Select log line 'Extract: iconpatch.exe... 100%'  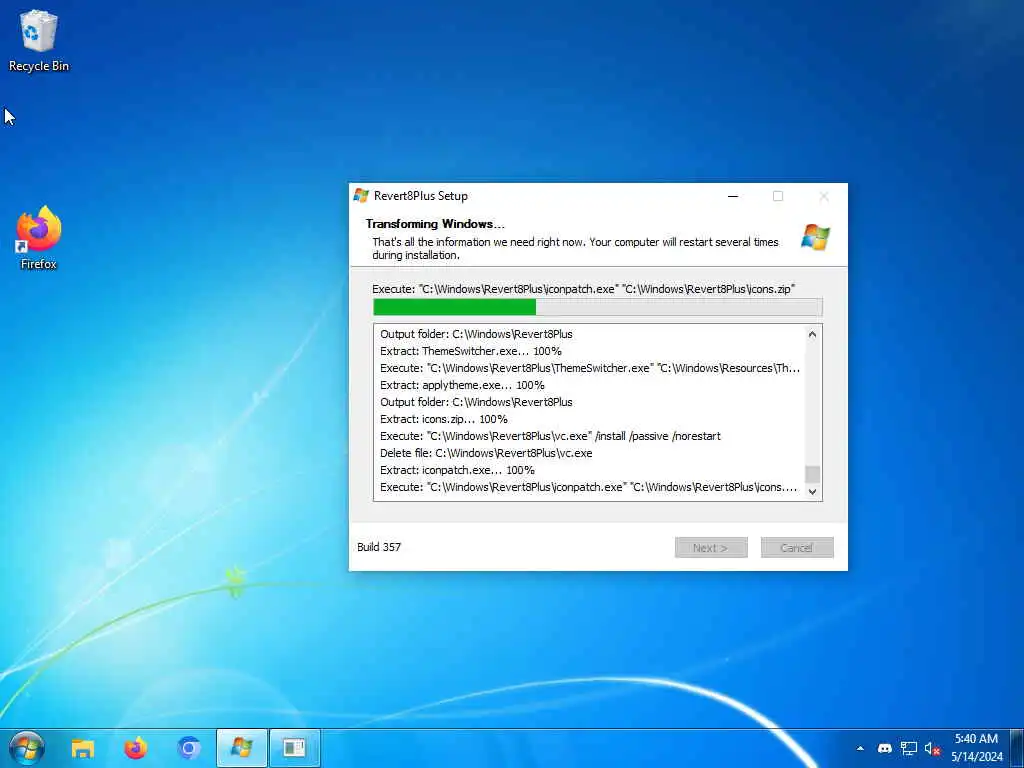click(x=457, y=470)
